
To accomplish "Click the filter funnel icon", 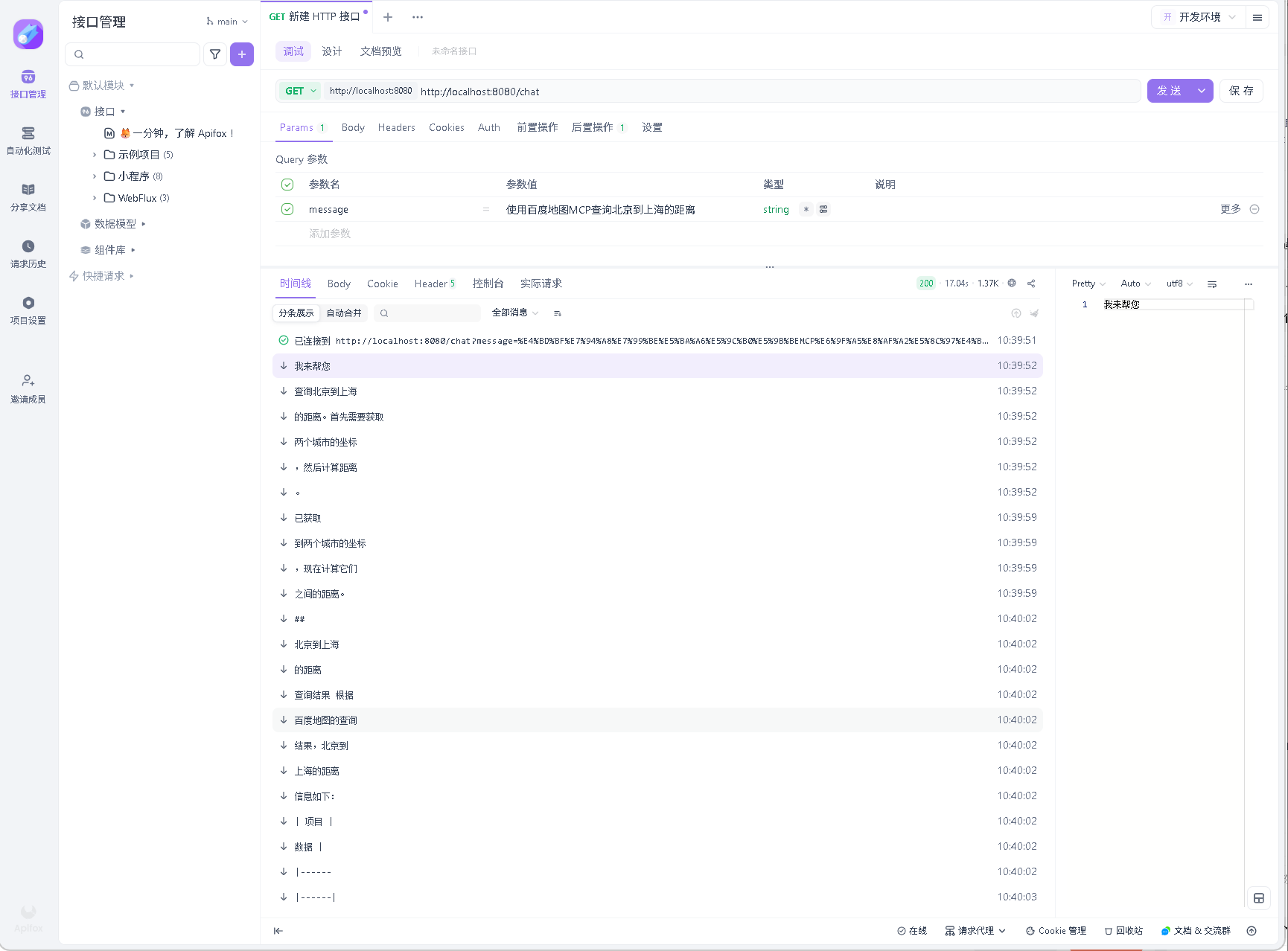I will pyautogui.click(x=215, y=54).
